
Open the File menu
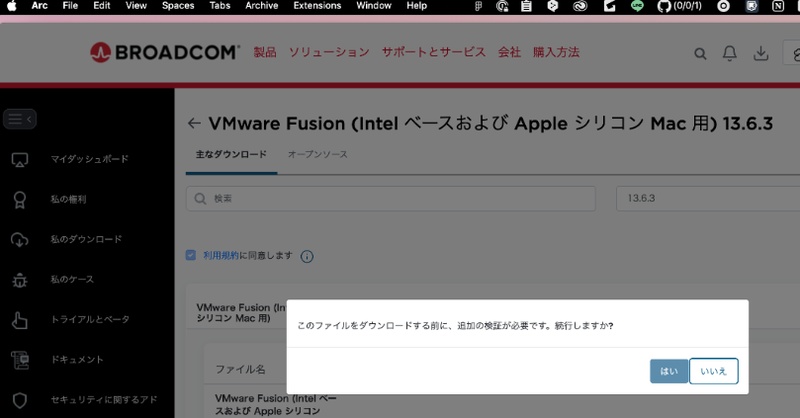pos(70,6)
